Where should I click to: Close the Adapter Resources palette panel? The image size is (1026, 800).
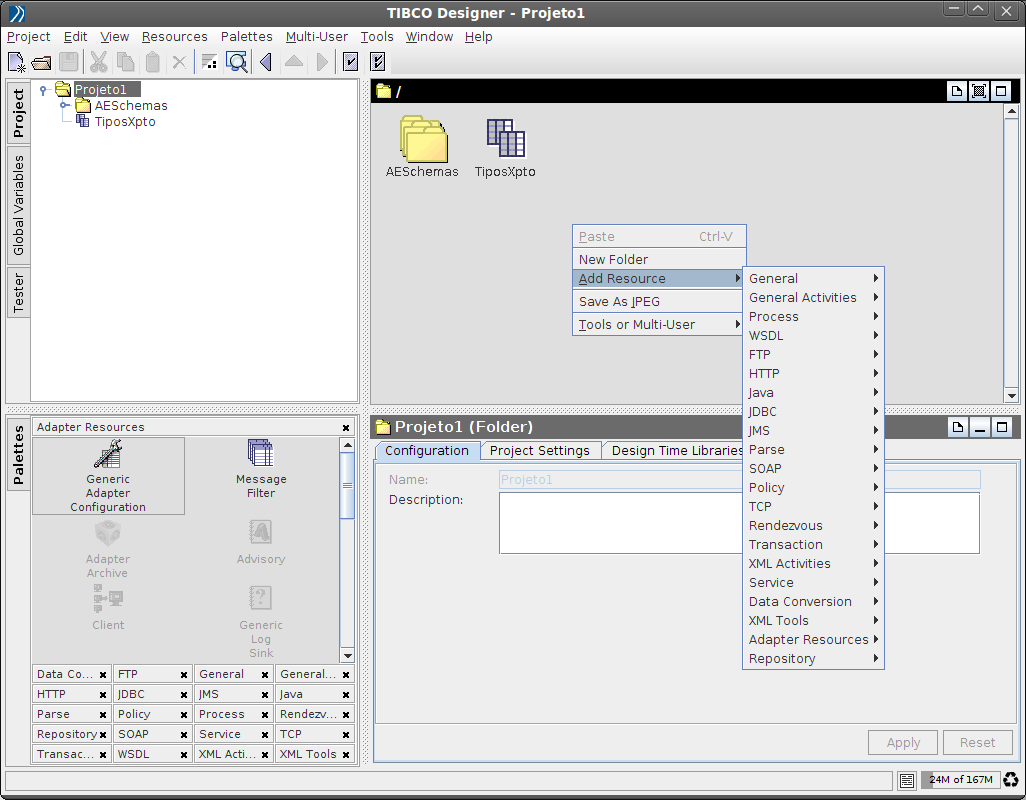point(346,427)
